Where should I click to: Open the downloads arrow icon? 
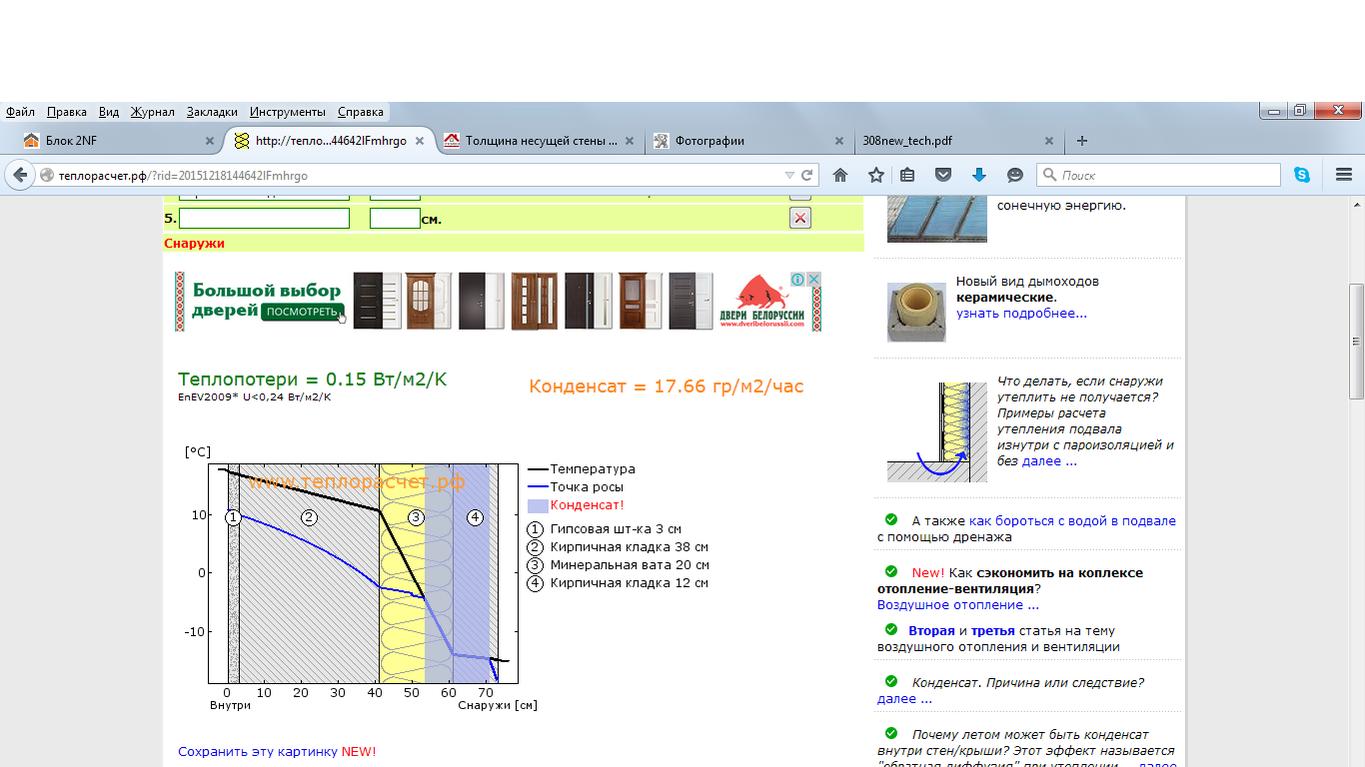979,175
